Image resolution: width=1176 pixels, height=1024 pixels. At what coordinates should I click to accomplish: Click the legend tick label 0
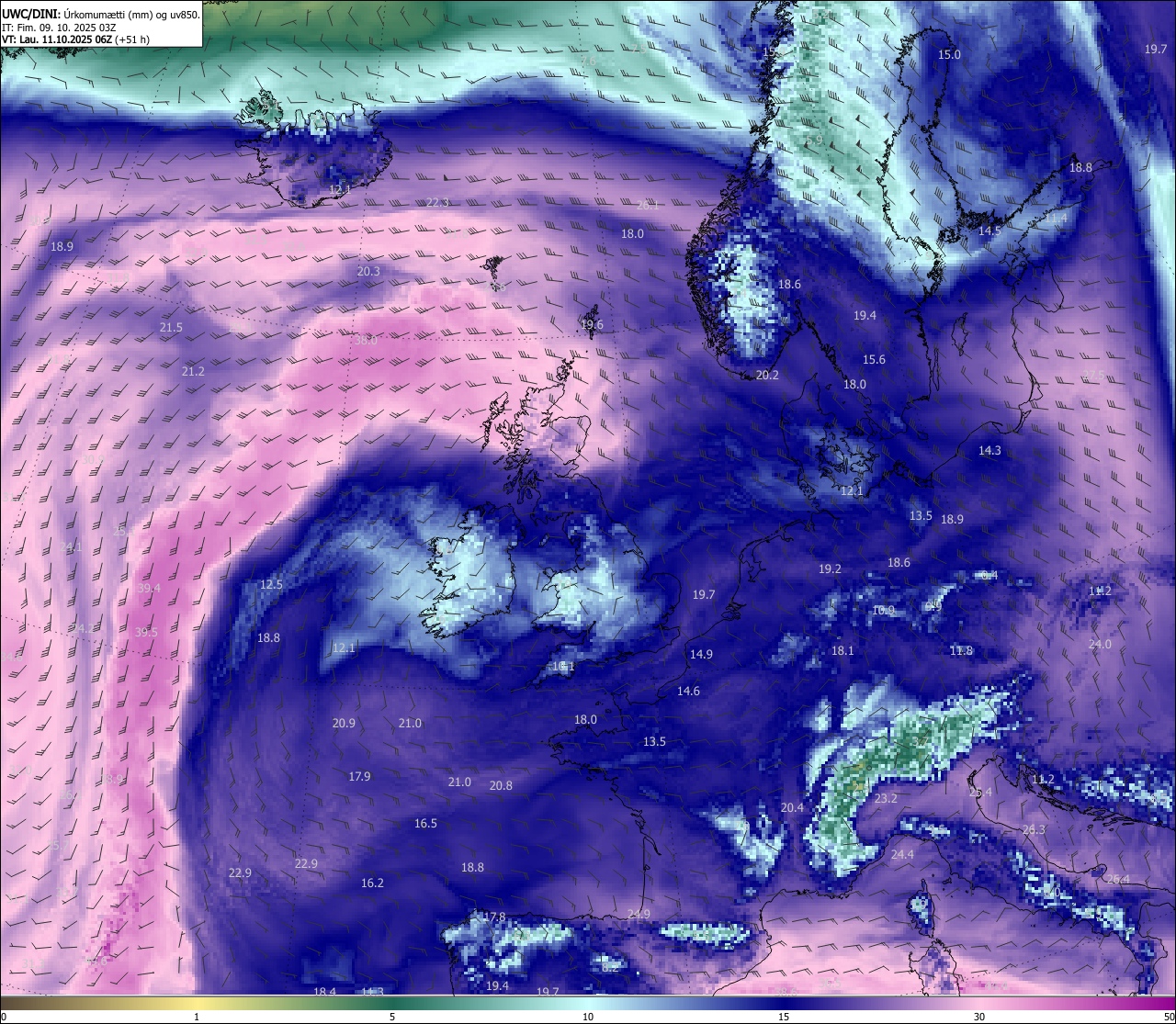[x=4, y=1017]
